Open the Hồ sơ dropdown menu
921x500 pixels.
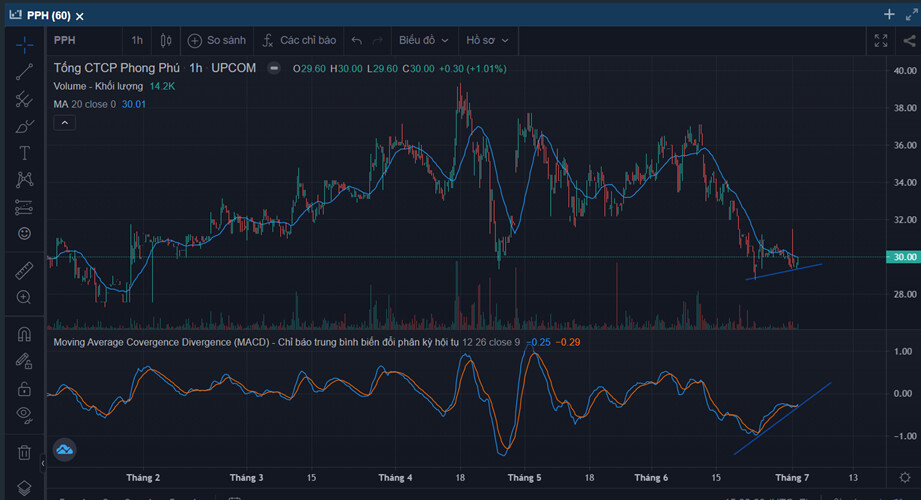tap(487, 41)
